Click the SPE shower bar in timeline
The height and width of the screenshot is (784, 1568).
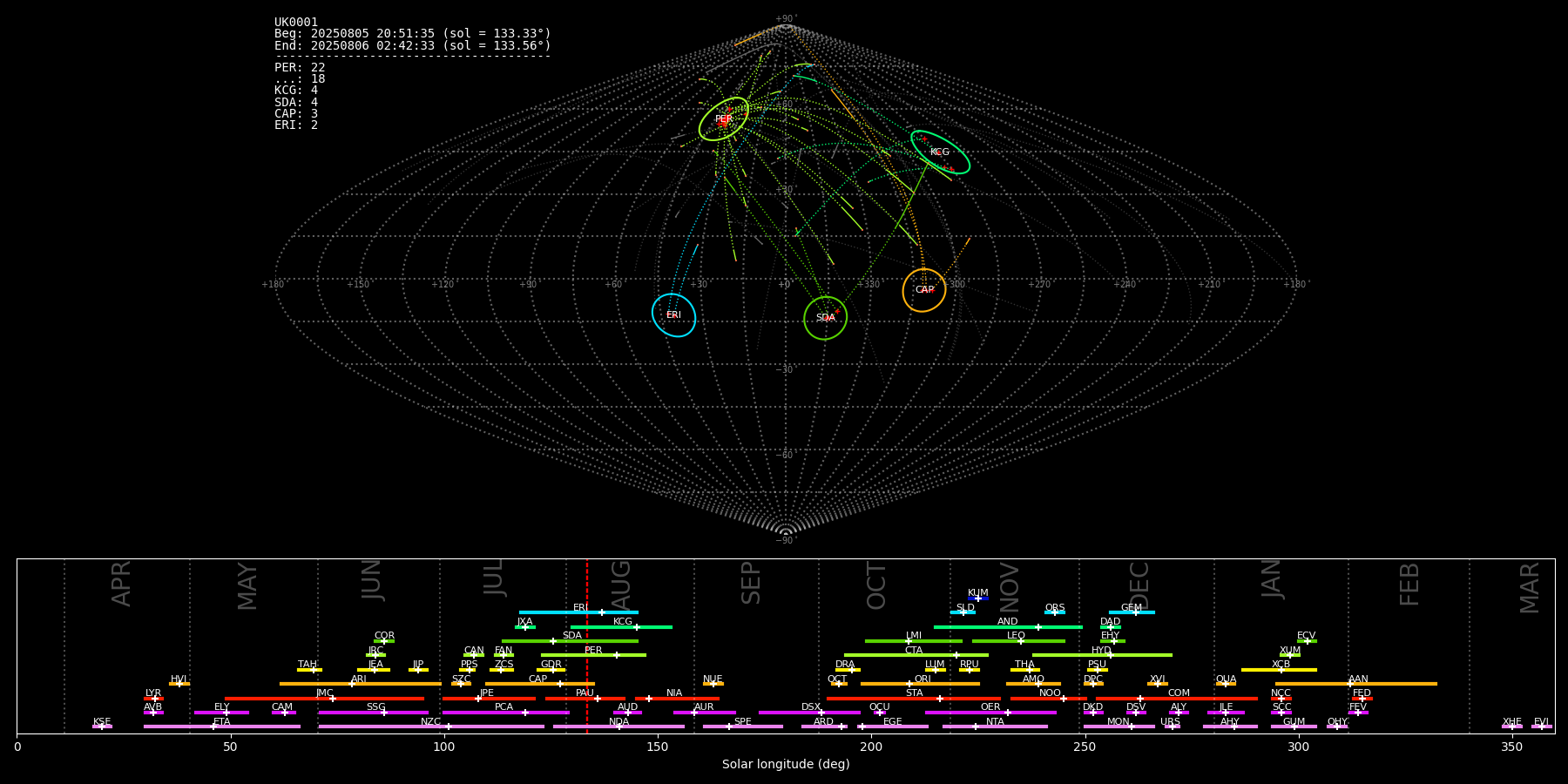click(x=743, y=727)
